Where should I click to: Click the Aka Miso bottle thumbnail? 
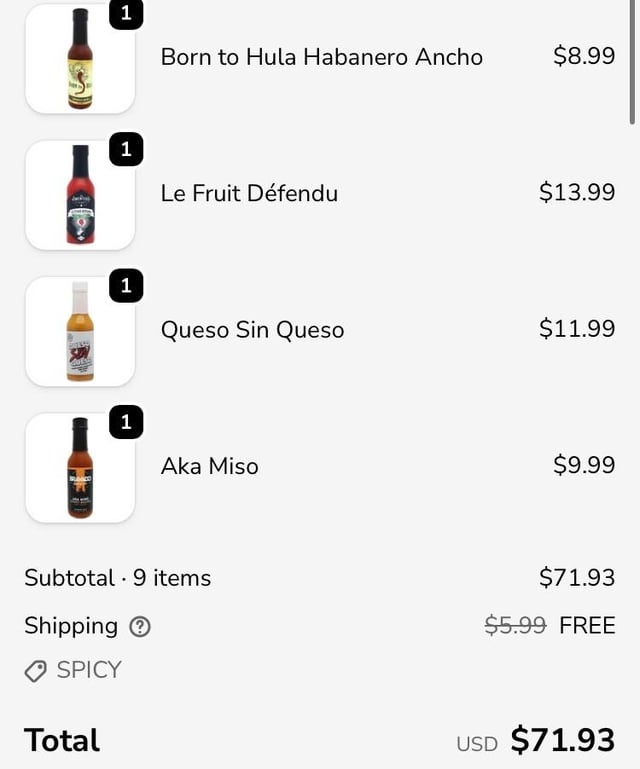[80, 468]
